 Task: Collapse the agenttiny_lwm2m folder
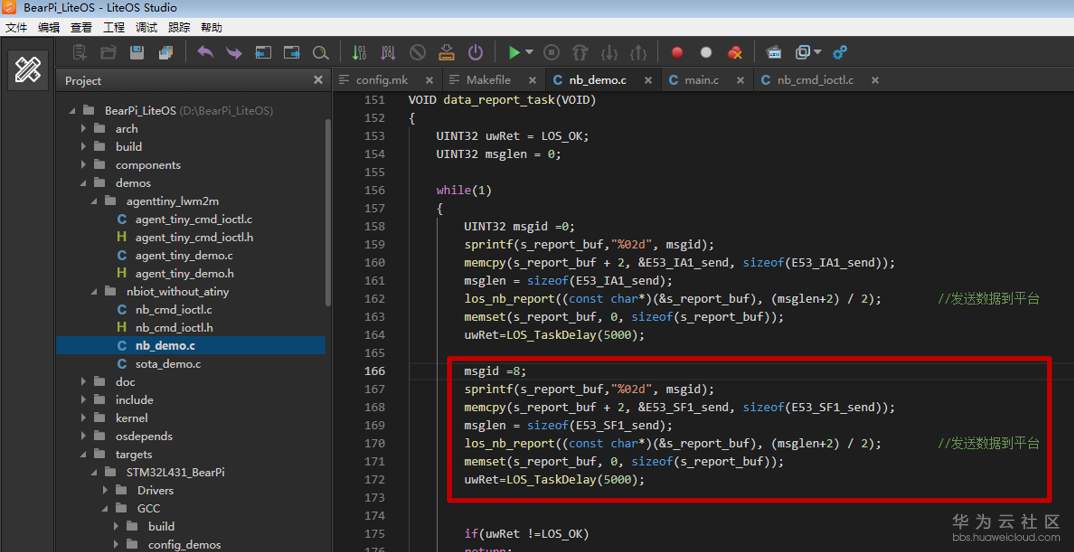click(95, 201)
